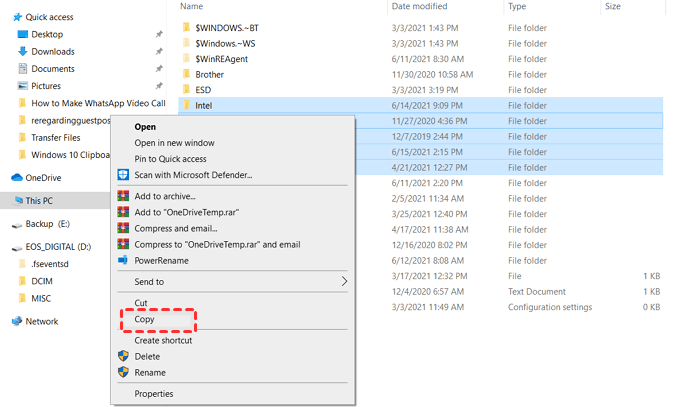
Task: Select Rename in the context menu
Action: pos(150,373)
